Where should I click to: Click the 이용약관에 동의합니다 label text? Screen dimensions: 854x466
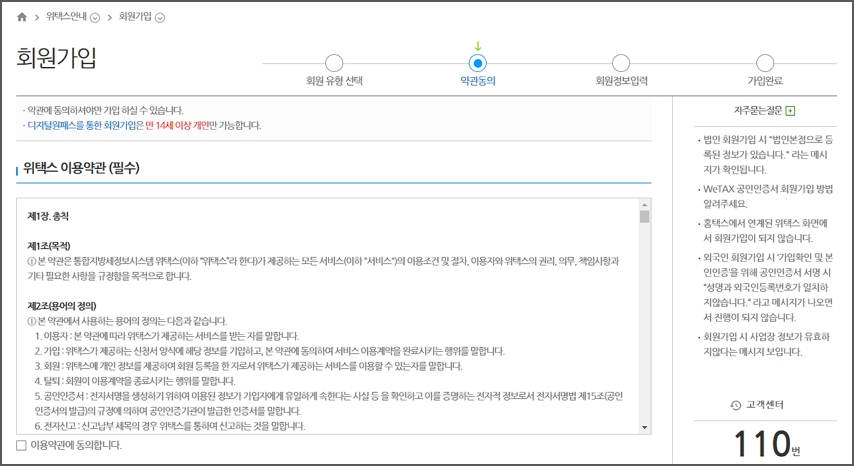tap(76, 445)
